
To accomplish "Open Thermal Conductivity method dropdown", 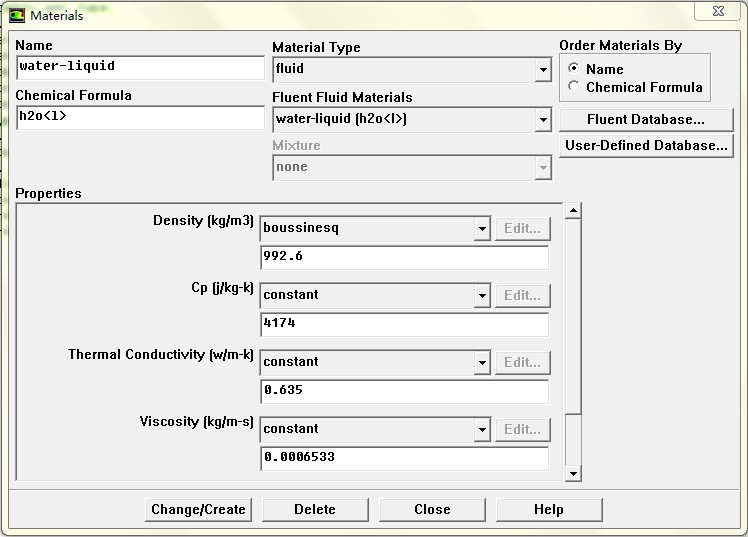I will click(482, 362).
